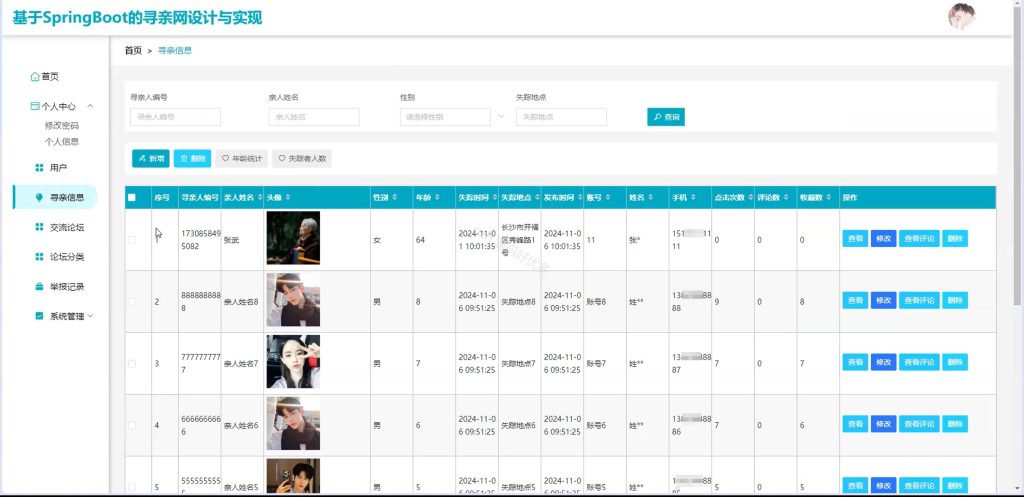Click the sort arrows on 头像 column
This screenshot has width=1024, height=497.
(x=288, y=197)
